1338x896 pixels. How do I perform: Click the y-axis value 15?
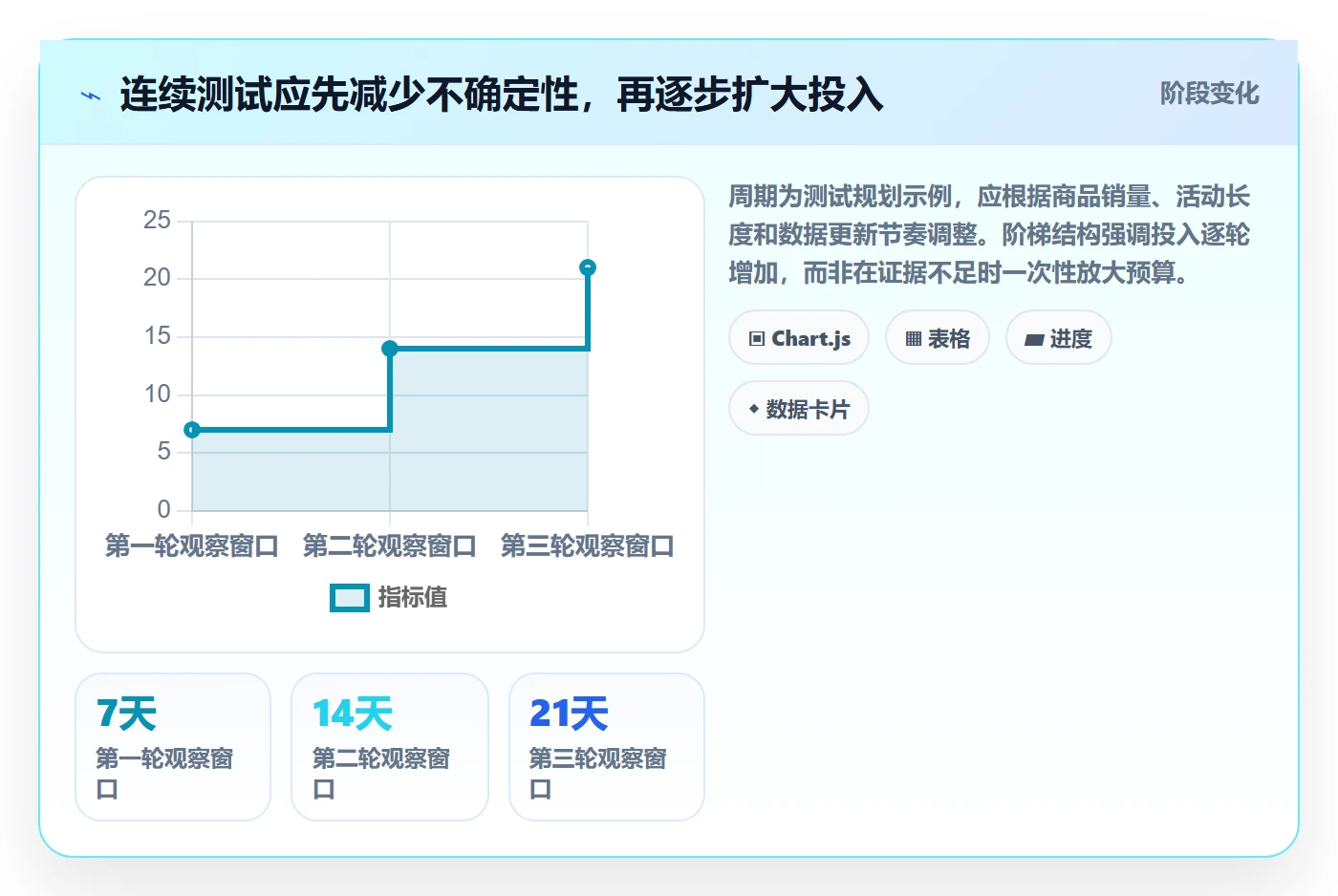(157, 336)
